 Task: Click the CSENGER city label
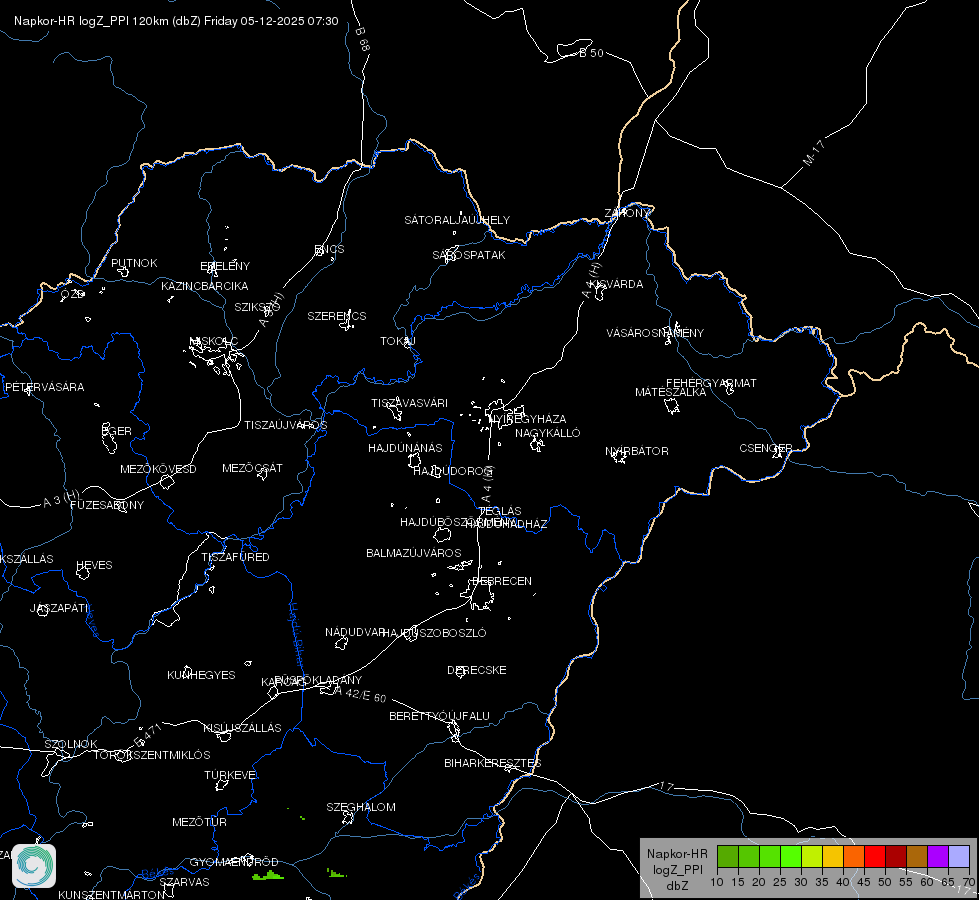(x=765, y=448)
